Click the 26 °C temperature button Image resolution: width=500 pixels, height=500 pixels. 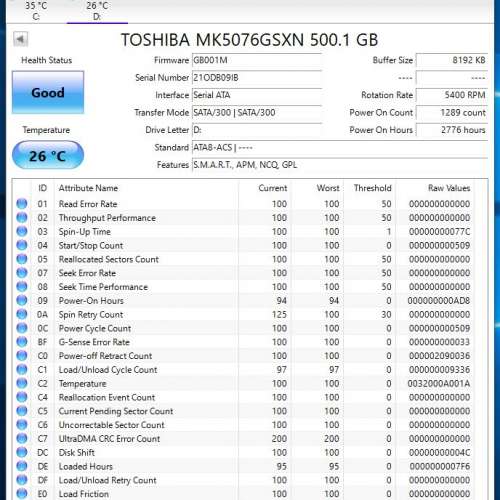[48, 155]
